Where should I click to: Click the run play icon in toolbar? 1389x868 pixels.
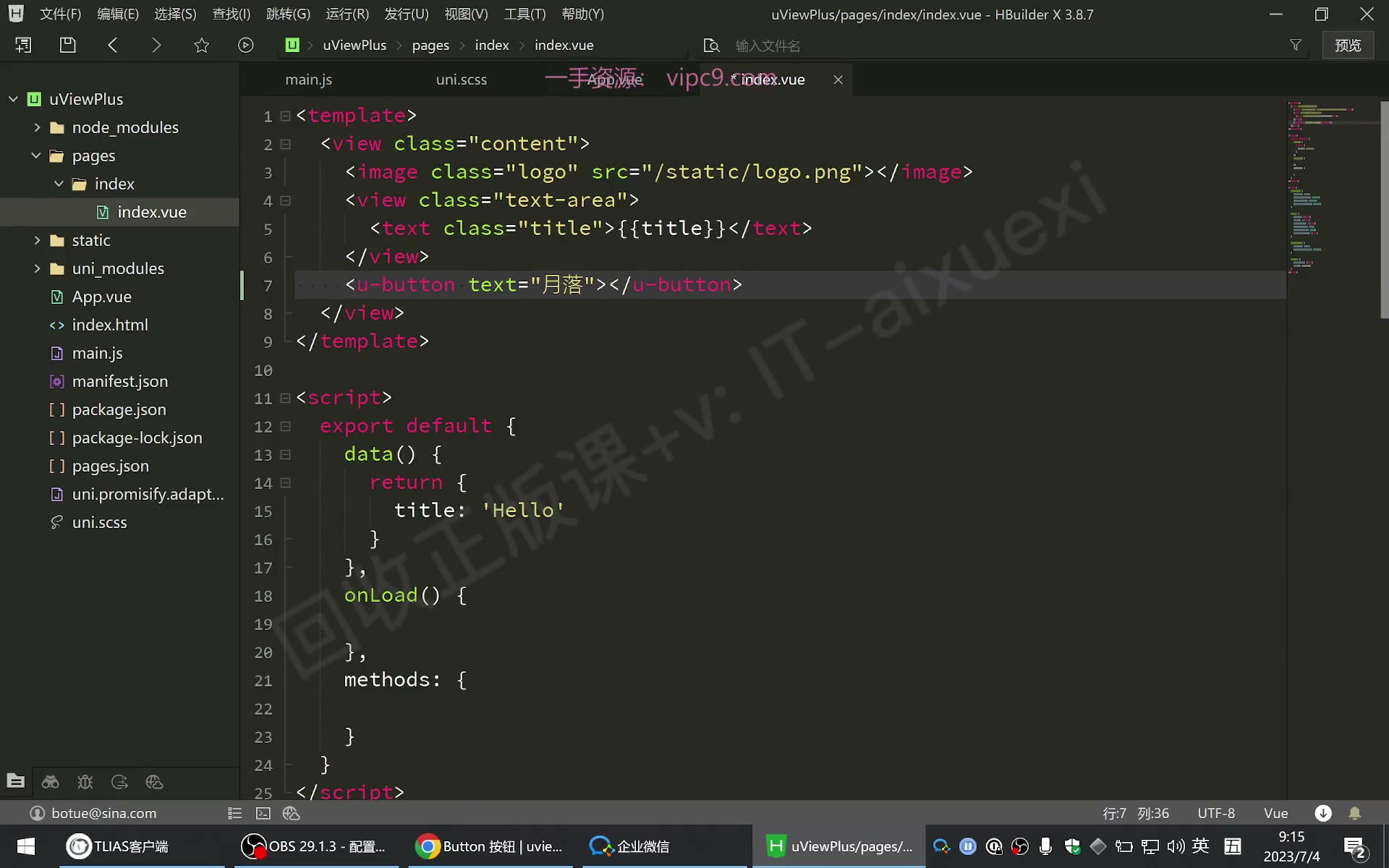click(x=246, y=45)
